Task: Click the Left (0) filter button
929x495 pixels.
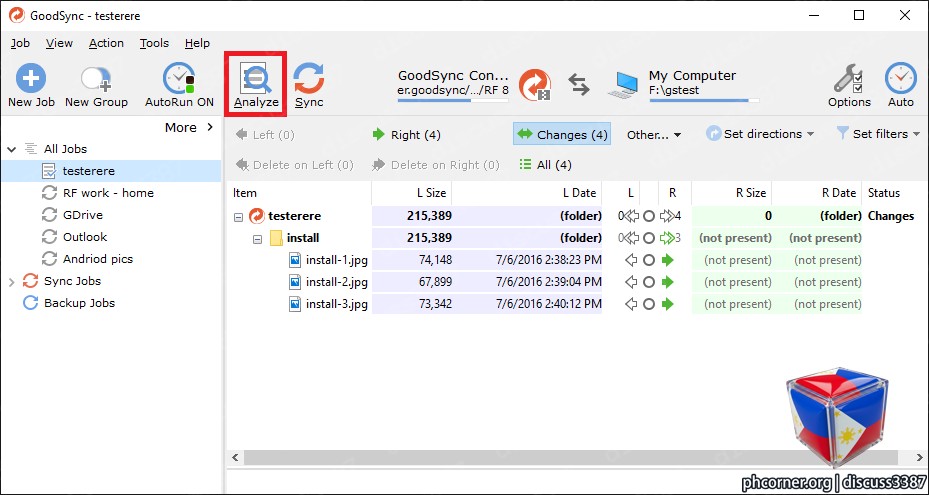Action: coord(265,135)
